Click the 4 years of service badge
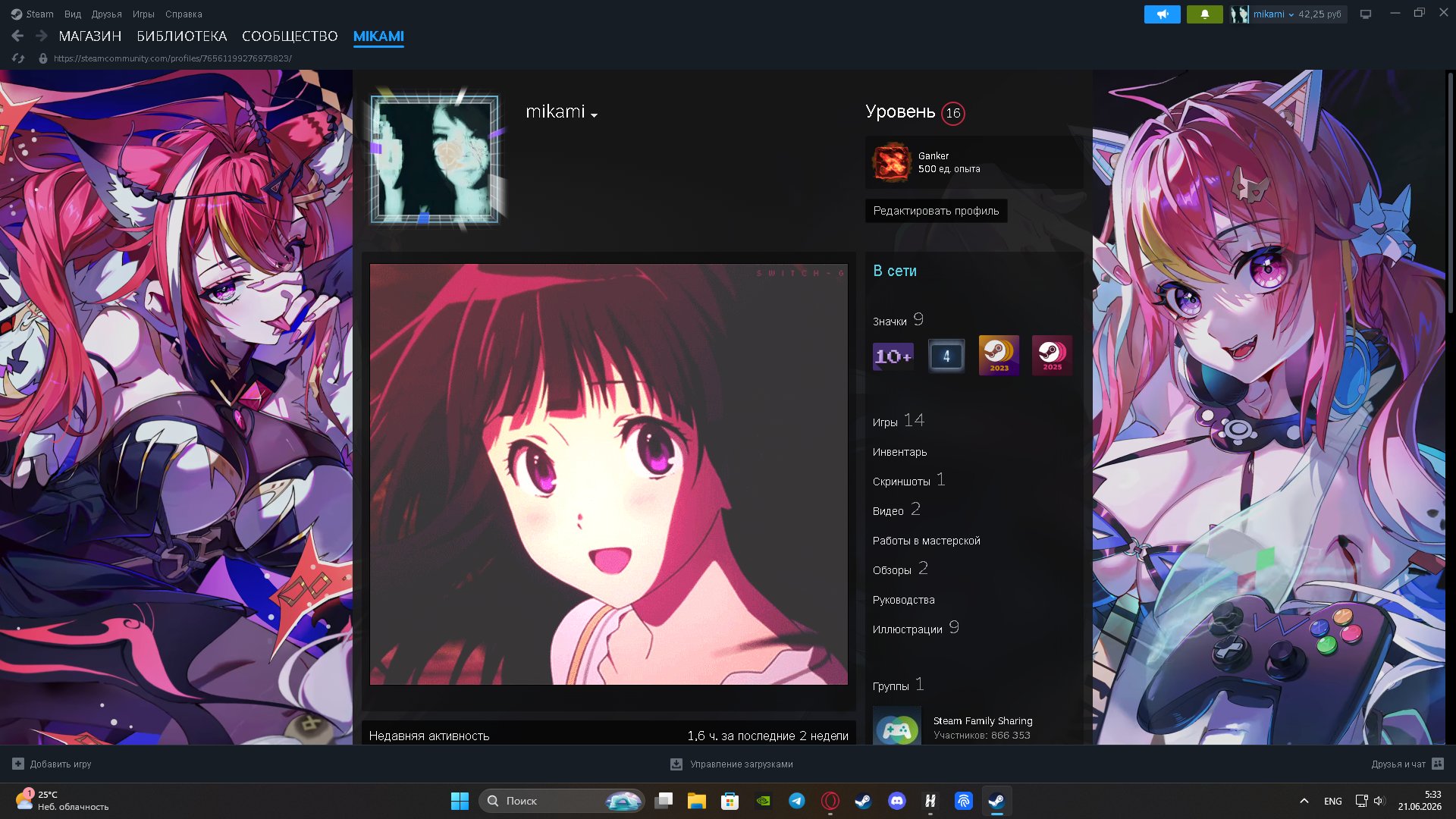The width and height of the screenshot is (1456, 819). pos(946,356)
